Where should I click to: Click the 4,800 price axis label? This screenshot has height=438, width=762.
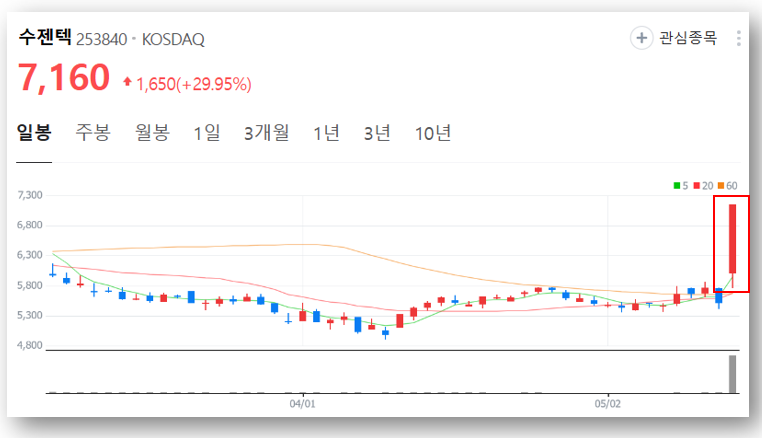click(30, 345)
